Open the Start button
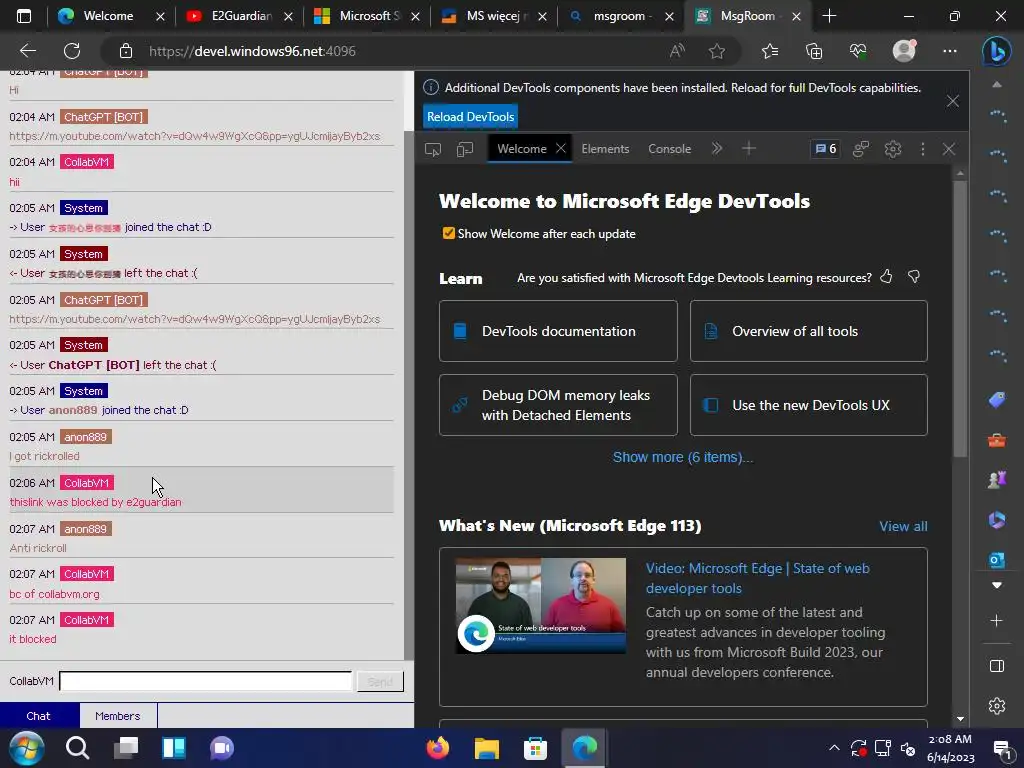 click(x=27, y=748)
